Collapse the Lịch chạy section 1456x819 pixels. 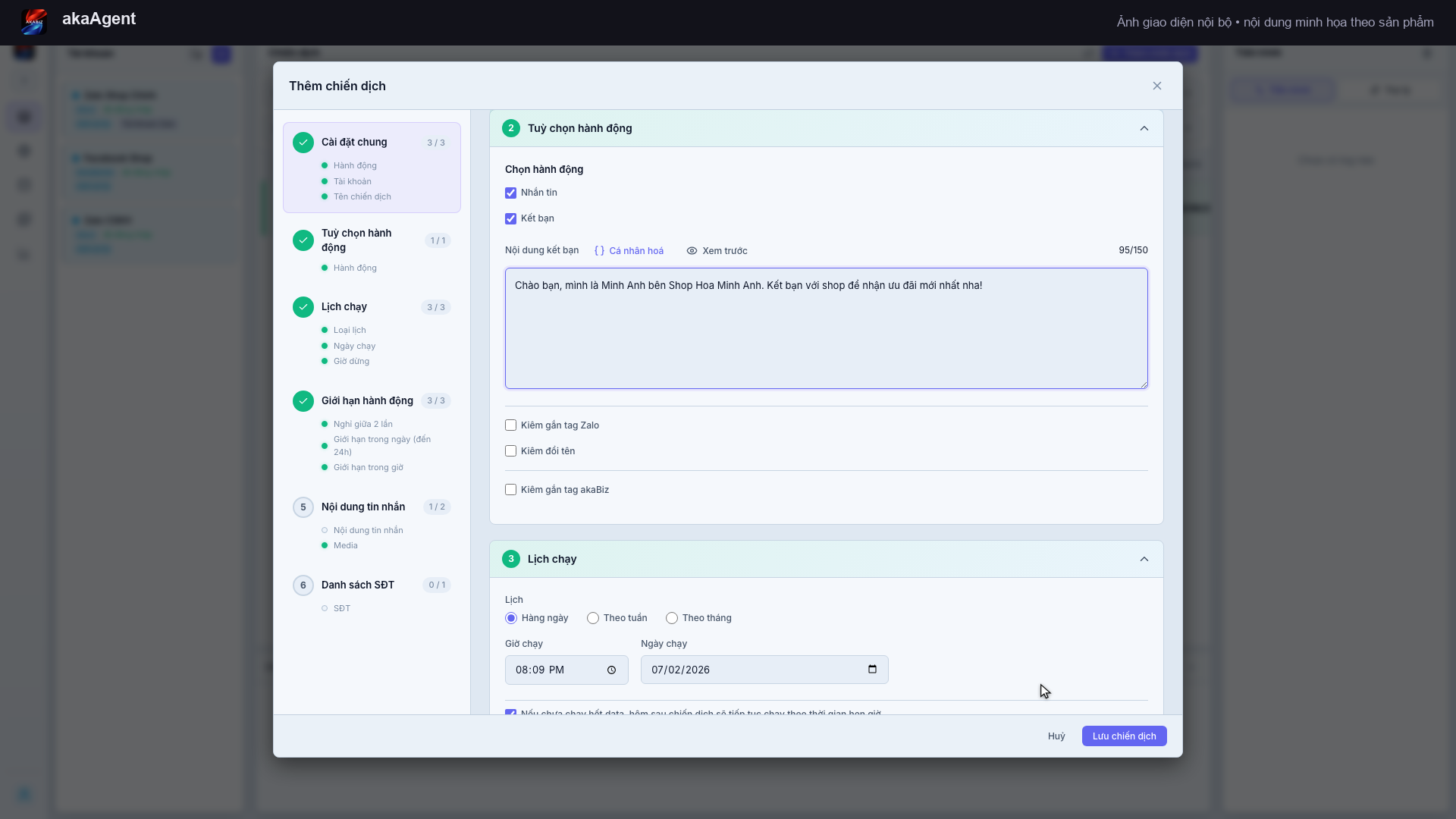(1144, 559)
